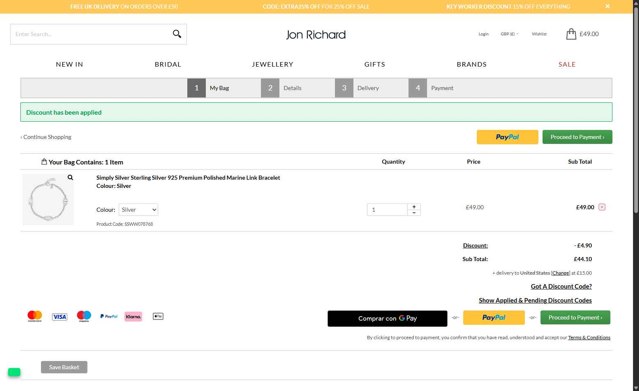Click the quantity input field
The image size is (639, 391).
click(x=387, y=210)
